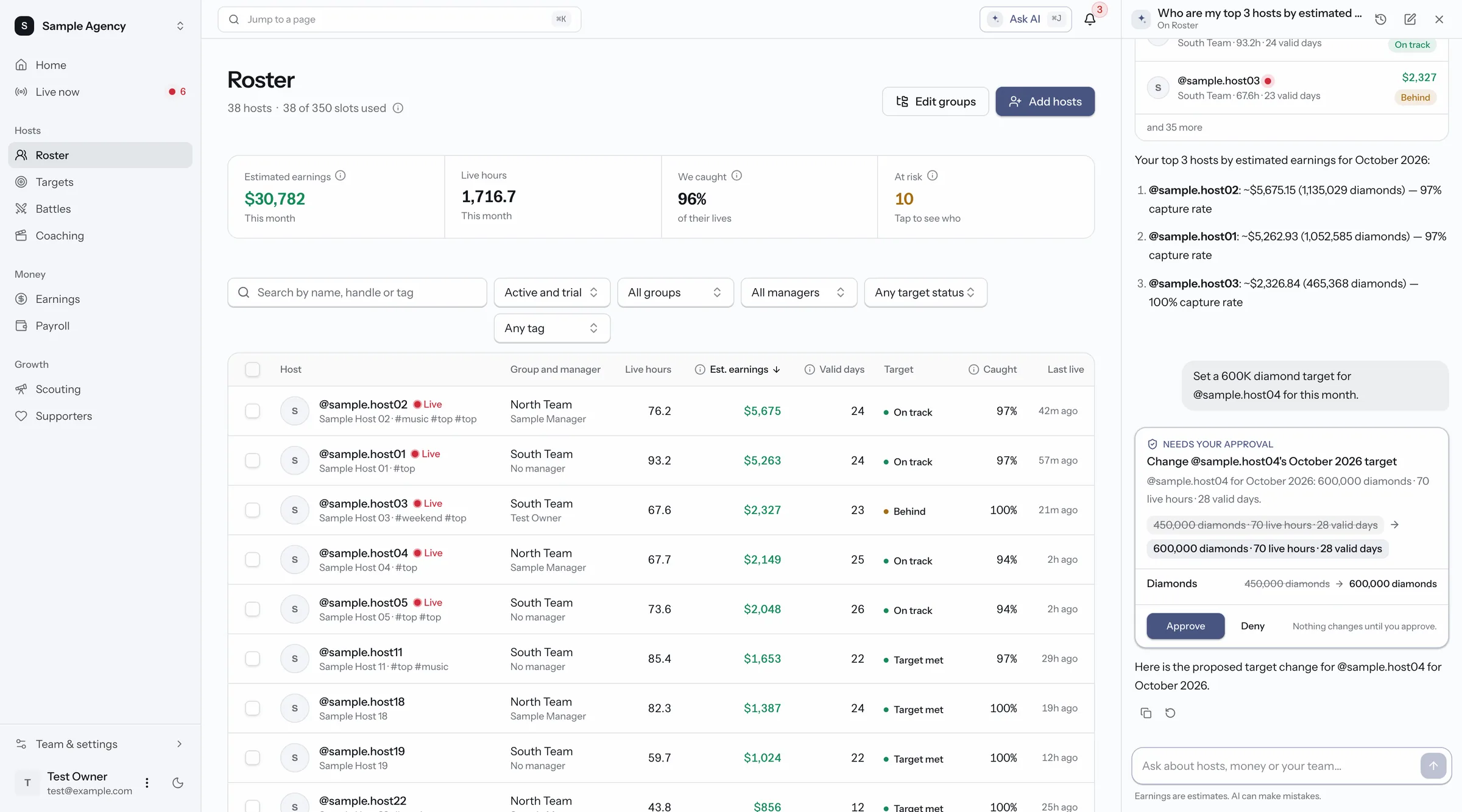
Task: Open Payroll page
Action: [100, 326]
